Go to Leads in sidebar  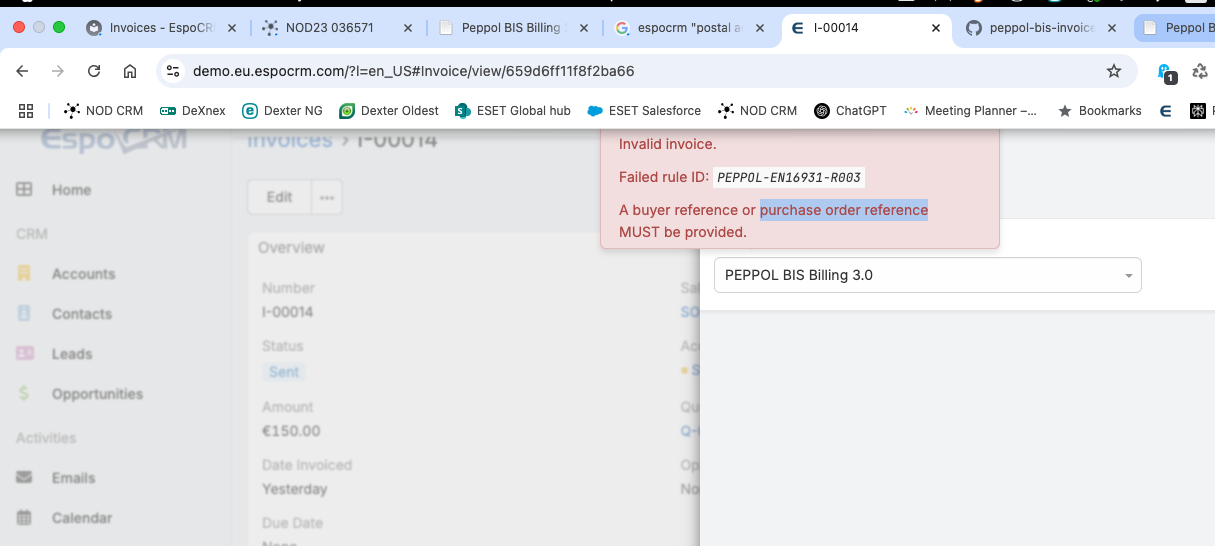71,354
